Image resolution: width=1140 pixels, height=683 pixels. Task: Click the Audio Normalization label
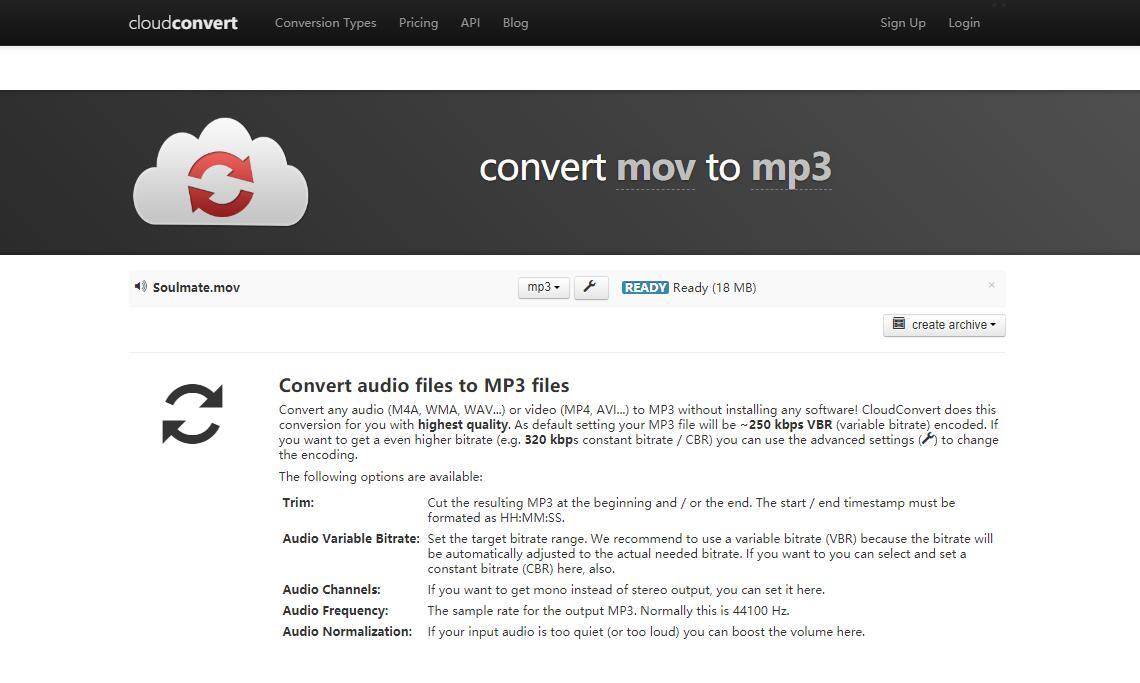click(x=347, y=631)
